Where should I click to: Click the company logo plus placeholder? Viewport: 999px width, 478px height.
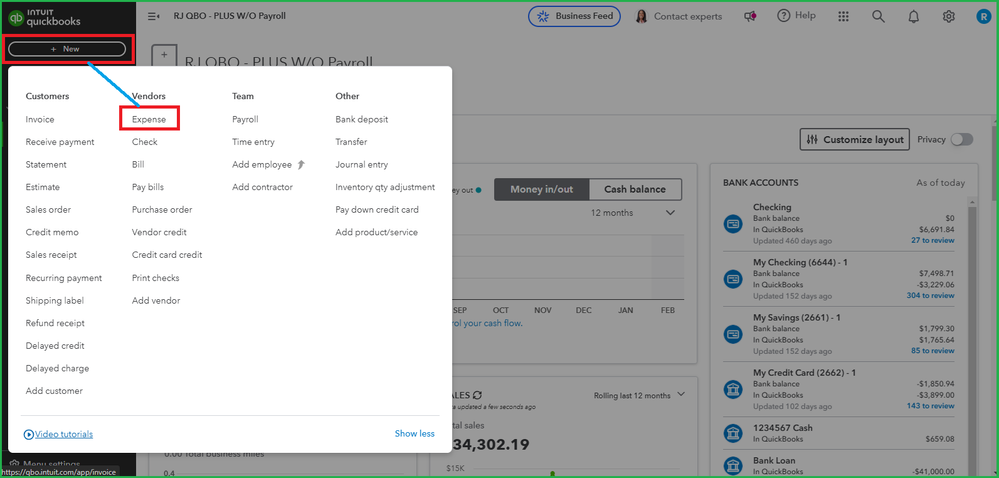click(164, 55)
